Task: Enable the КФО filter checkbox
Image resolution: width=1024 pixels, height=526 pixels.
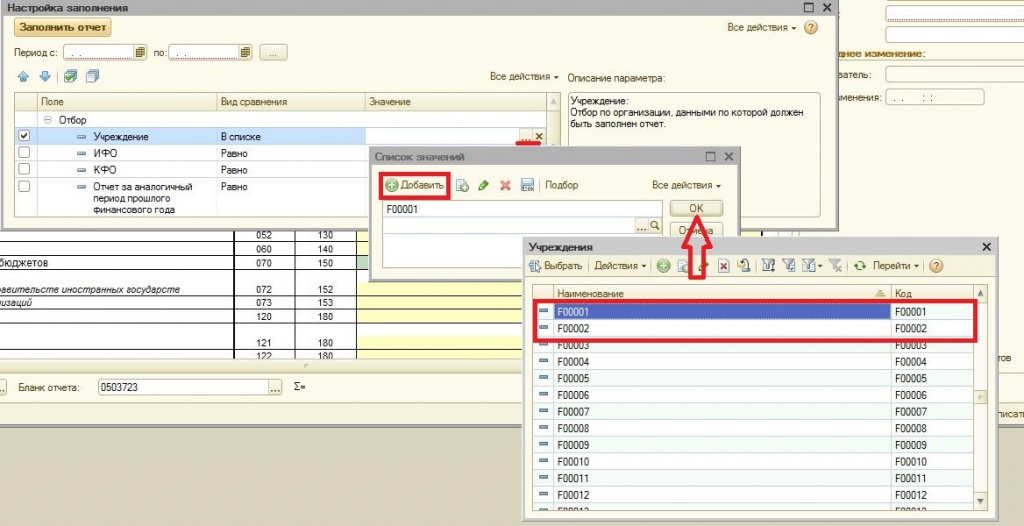Action: tap(24, 169)
